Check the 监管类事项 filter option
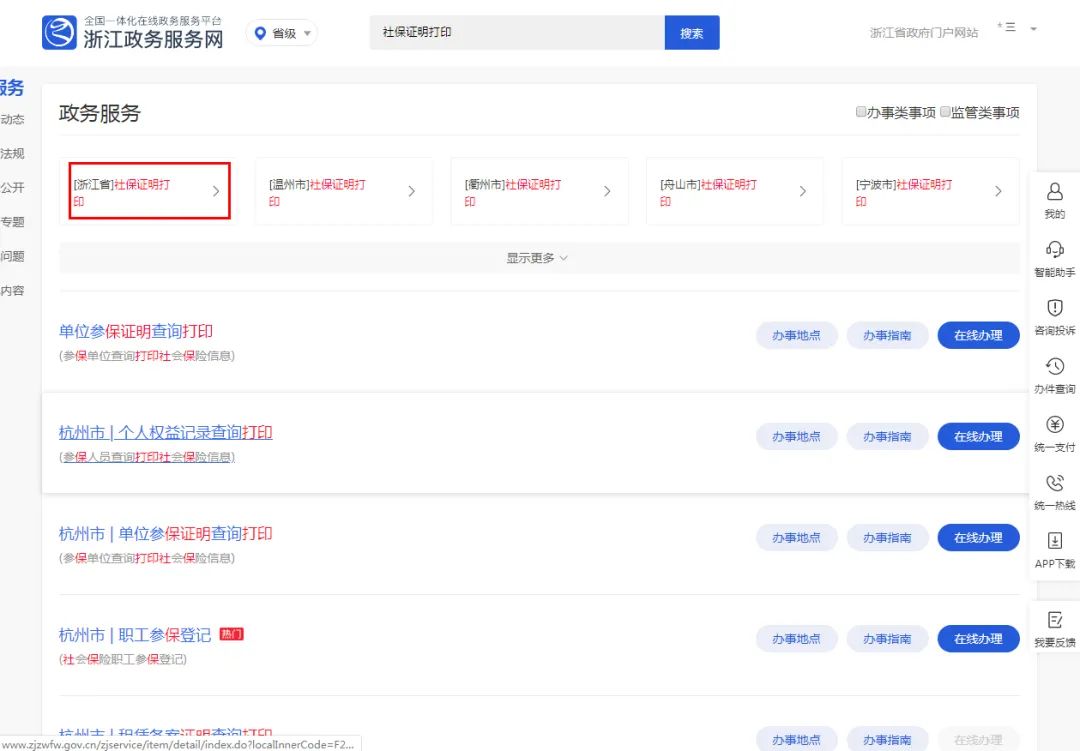 (x=944, y=111)
